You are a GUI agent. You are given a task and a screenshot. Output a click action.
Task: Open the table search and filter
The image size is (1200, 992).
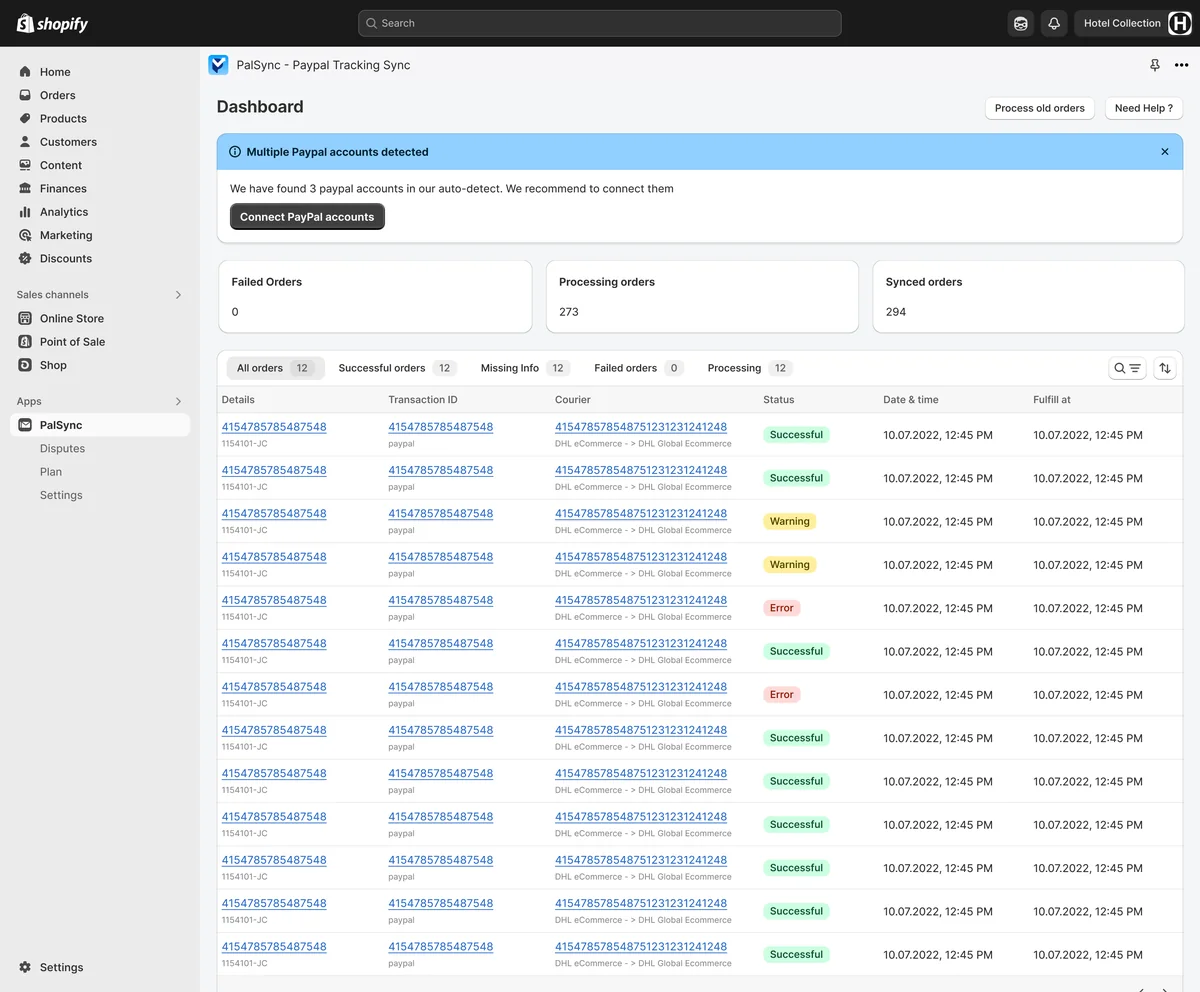coord(1127,368)
